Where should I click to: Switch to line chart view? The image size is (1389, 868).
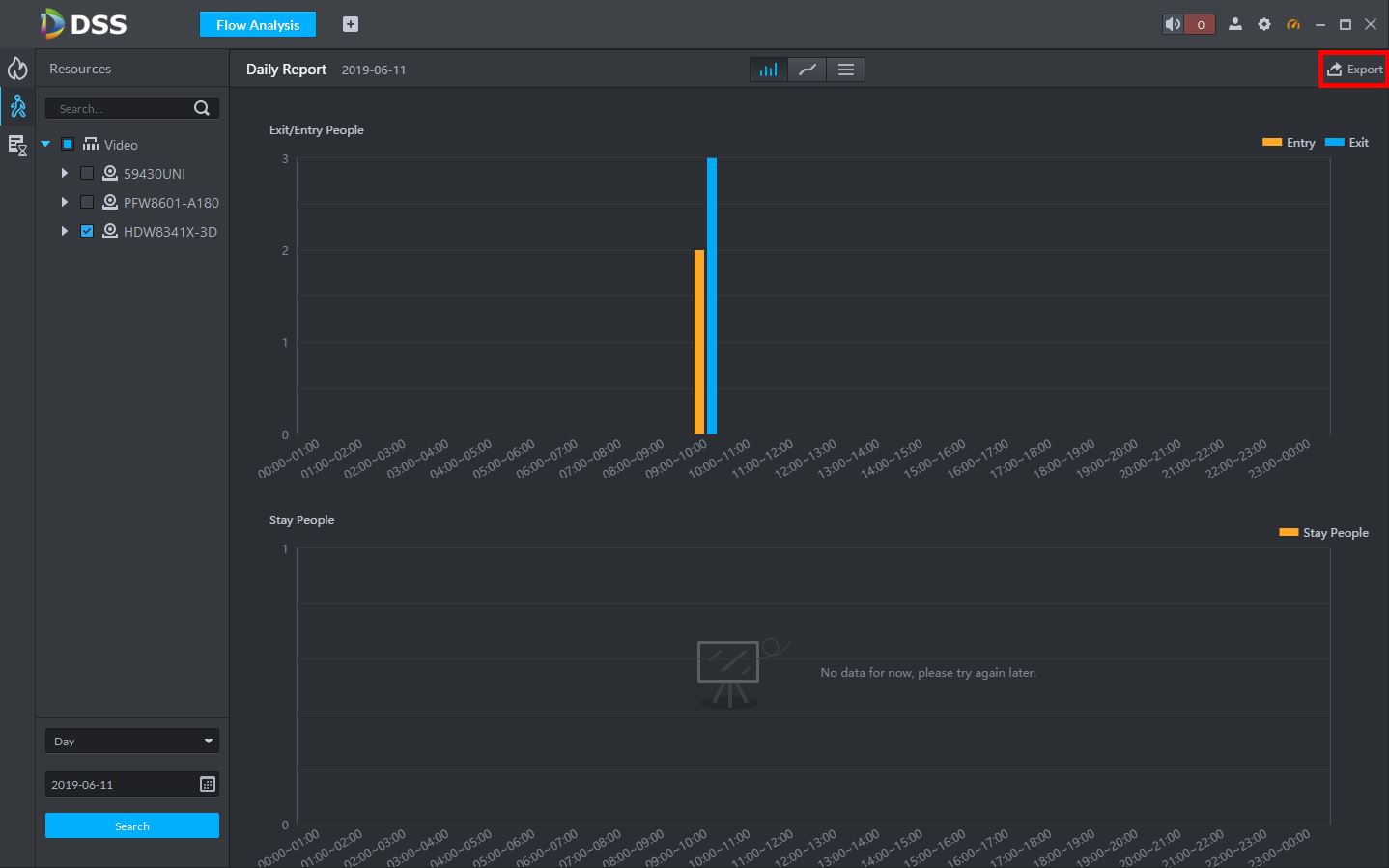click(x=808, y=70)
